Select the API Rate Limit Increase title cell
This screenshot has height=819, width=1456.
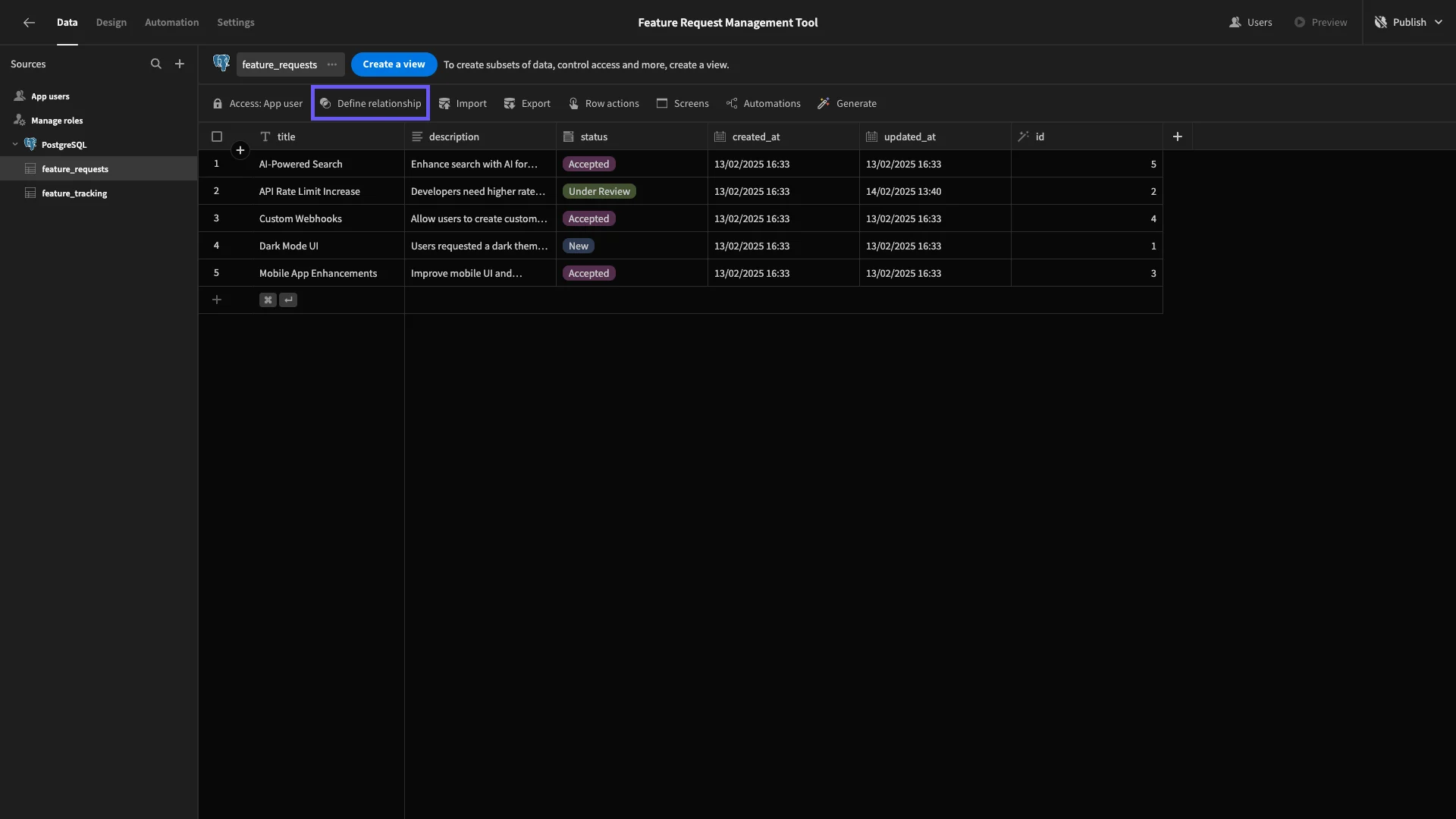[x=328, y=191]
